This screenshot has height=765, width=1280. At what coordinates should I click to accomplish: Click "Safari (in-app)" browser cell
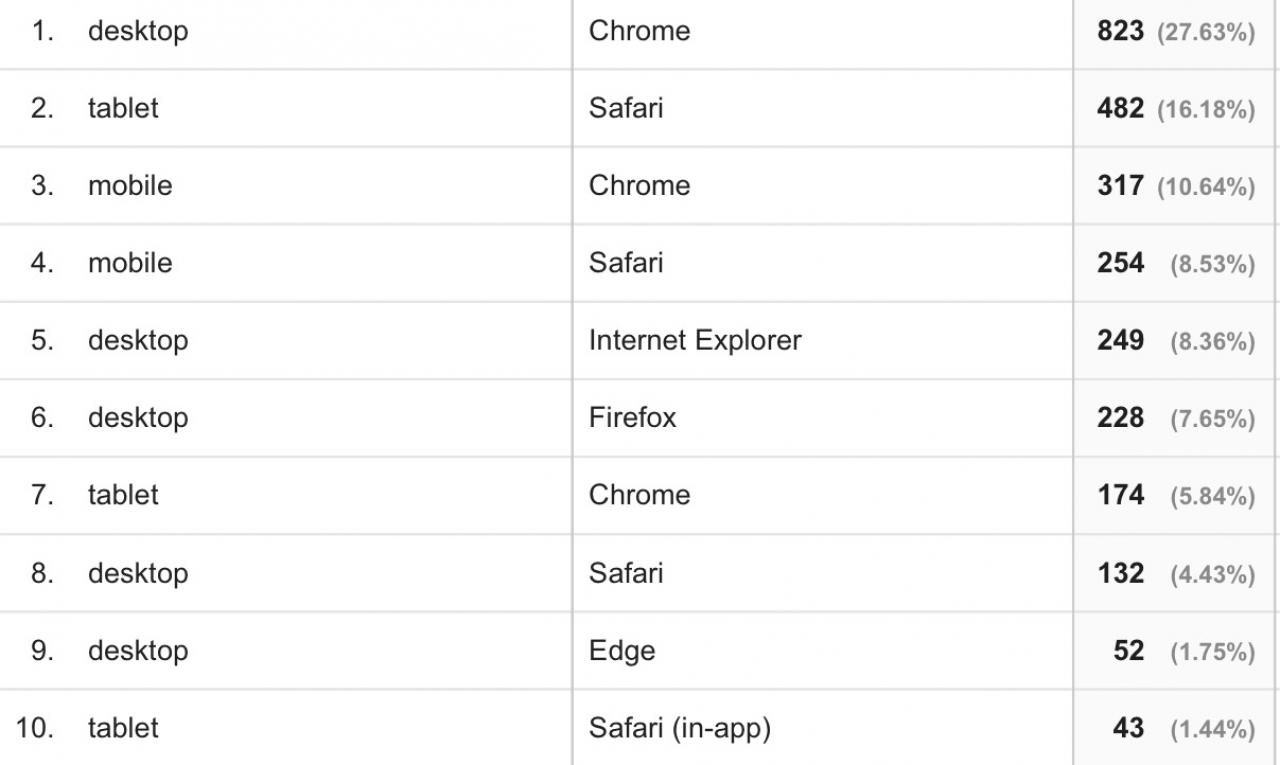click(x=680, y=728)
